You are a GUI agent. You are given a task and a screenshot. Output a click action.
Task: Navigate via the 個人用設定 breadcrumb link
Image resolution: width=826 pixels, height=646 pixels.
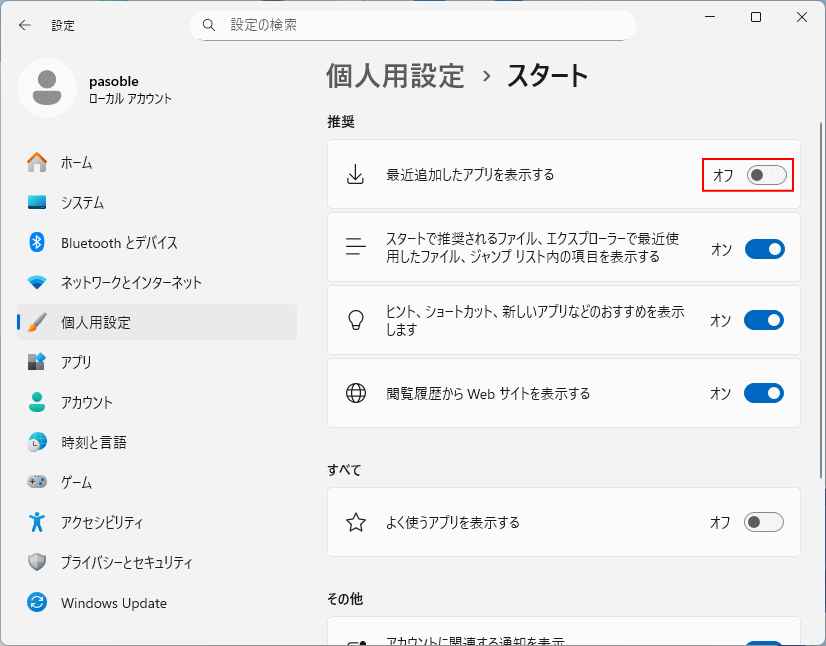coord(394,74)
